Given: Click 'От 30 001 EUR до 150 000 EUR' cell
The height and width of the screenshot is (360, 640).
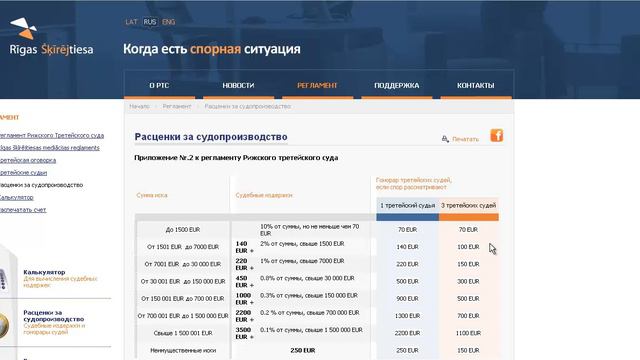Looking at the screenshot, I should [x=183, y=282].
